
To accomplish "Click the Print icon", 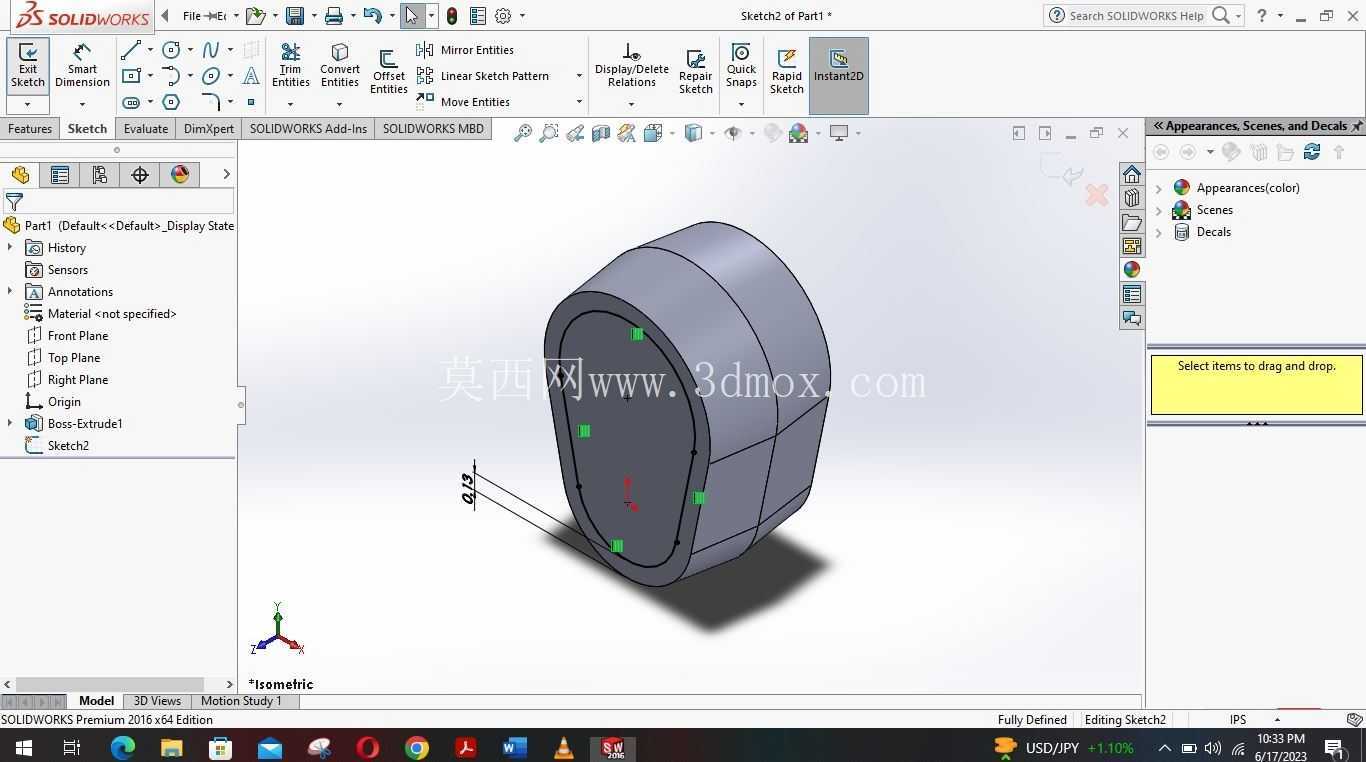I will pos(334,16).
